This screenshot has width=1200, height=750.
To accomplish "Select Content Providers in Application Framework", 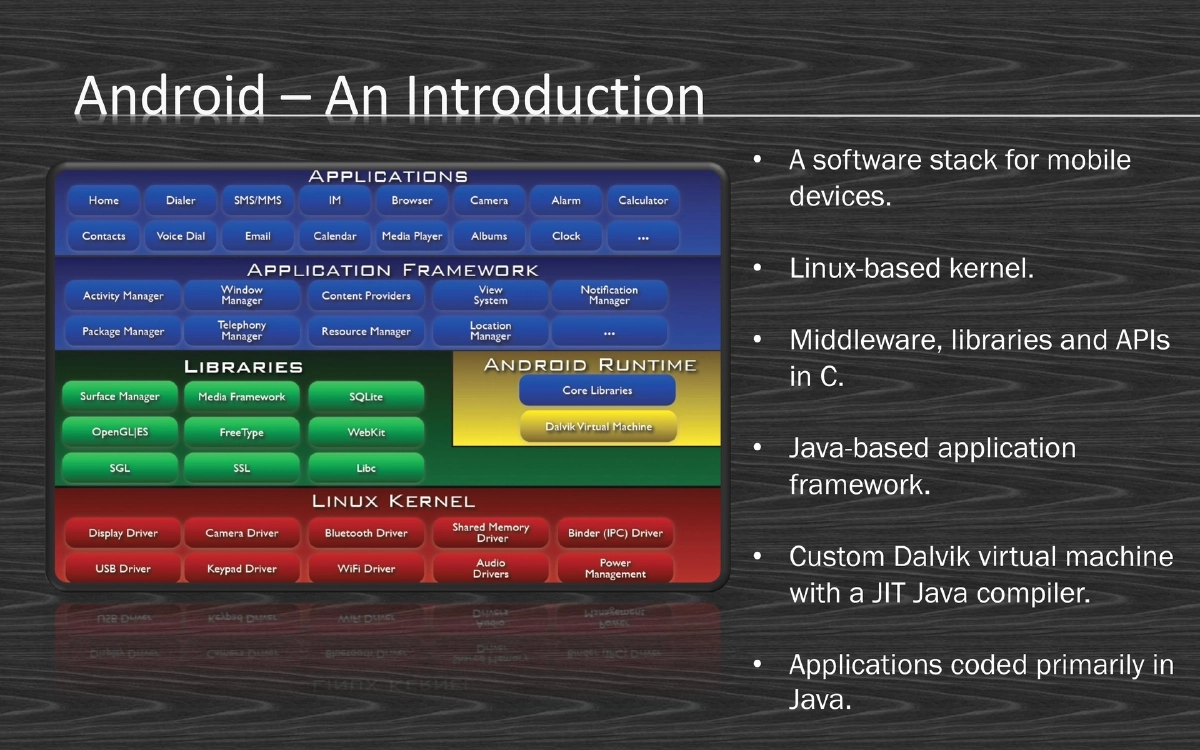I will [366, 296].
